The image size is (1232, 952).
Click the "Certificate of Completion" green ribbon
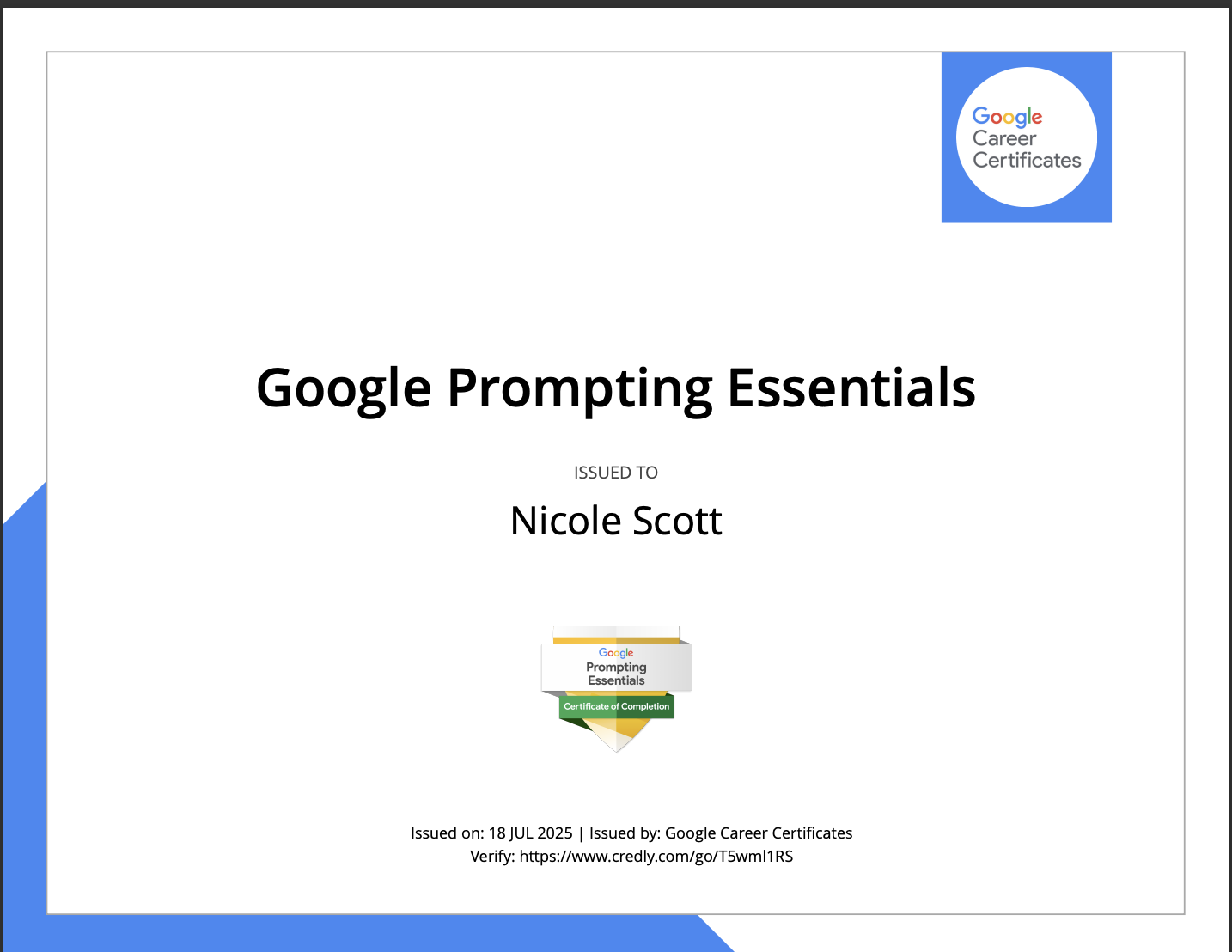point(617,706)
